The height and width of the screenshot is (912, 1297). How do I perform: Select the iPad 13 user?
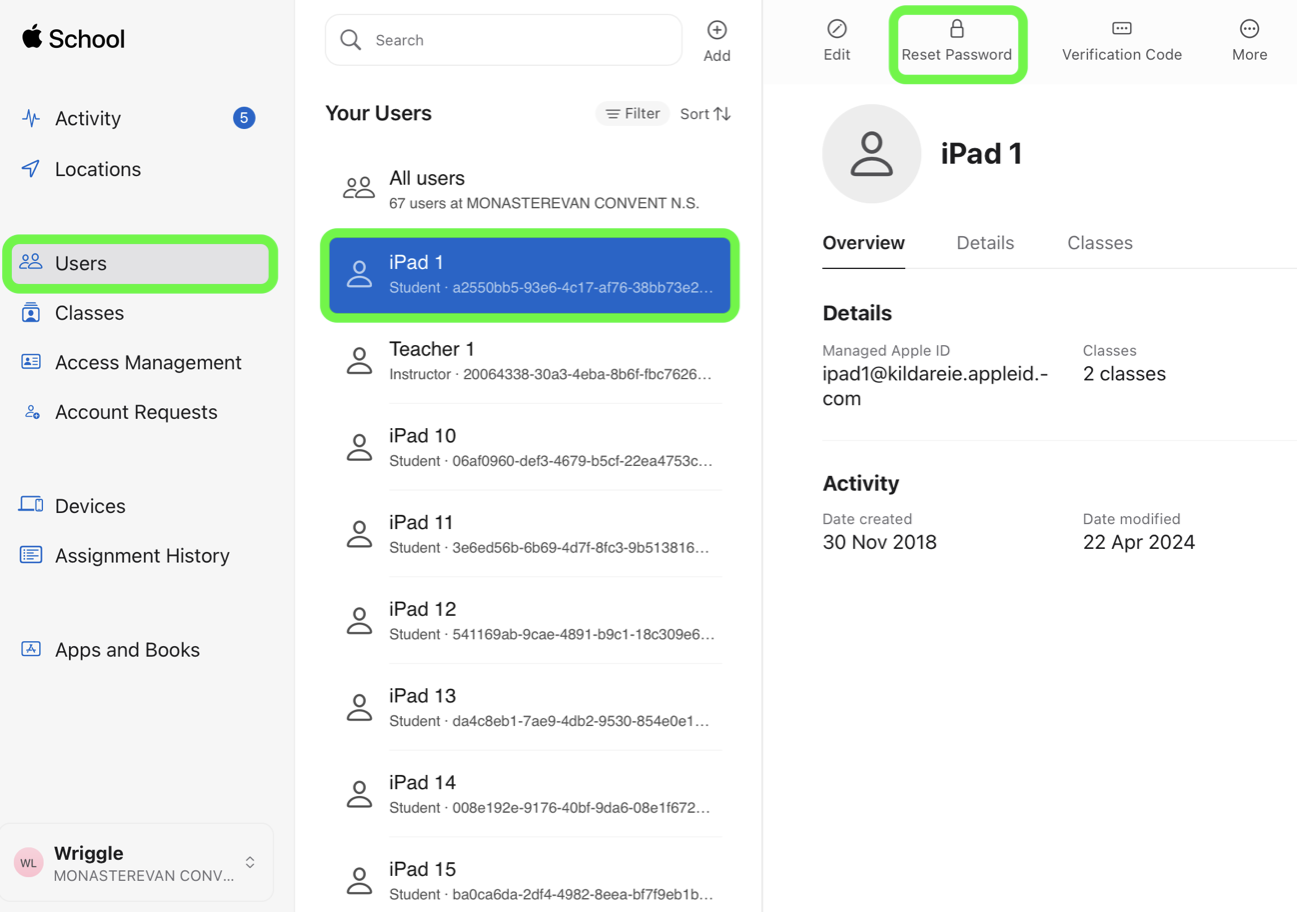point(530,707)
